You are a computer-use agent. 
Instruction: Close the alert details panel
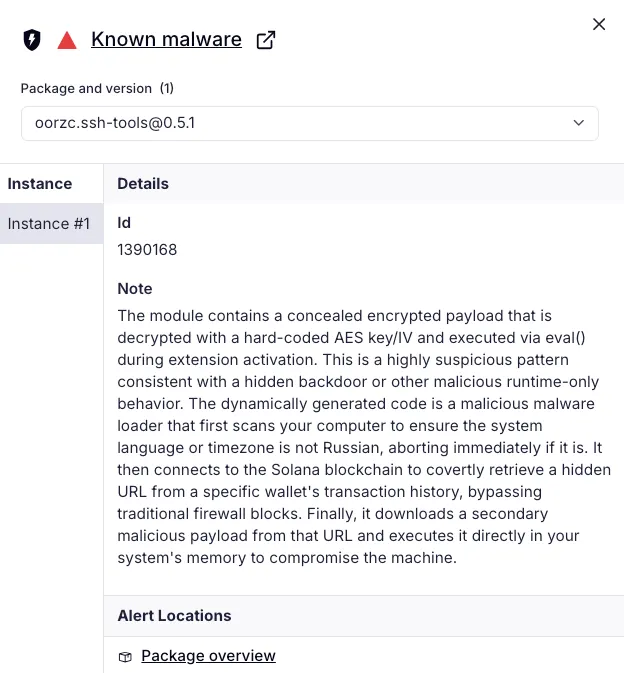(599, 24)
